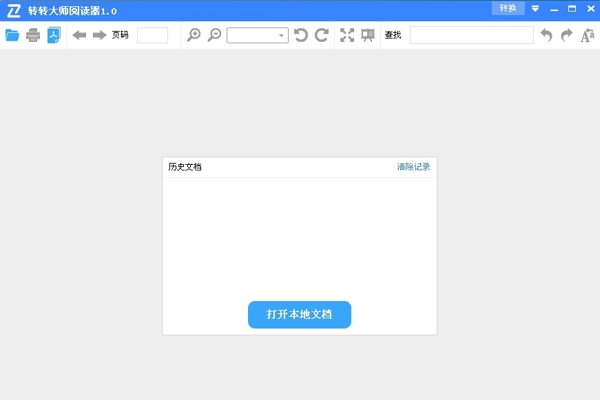The height and width of the screenshot is (400, 600).
Task: Jump to next search result arrow
Action: click(x=567, y=35)
